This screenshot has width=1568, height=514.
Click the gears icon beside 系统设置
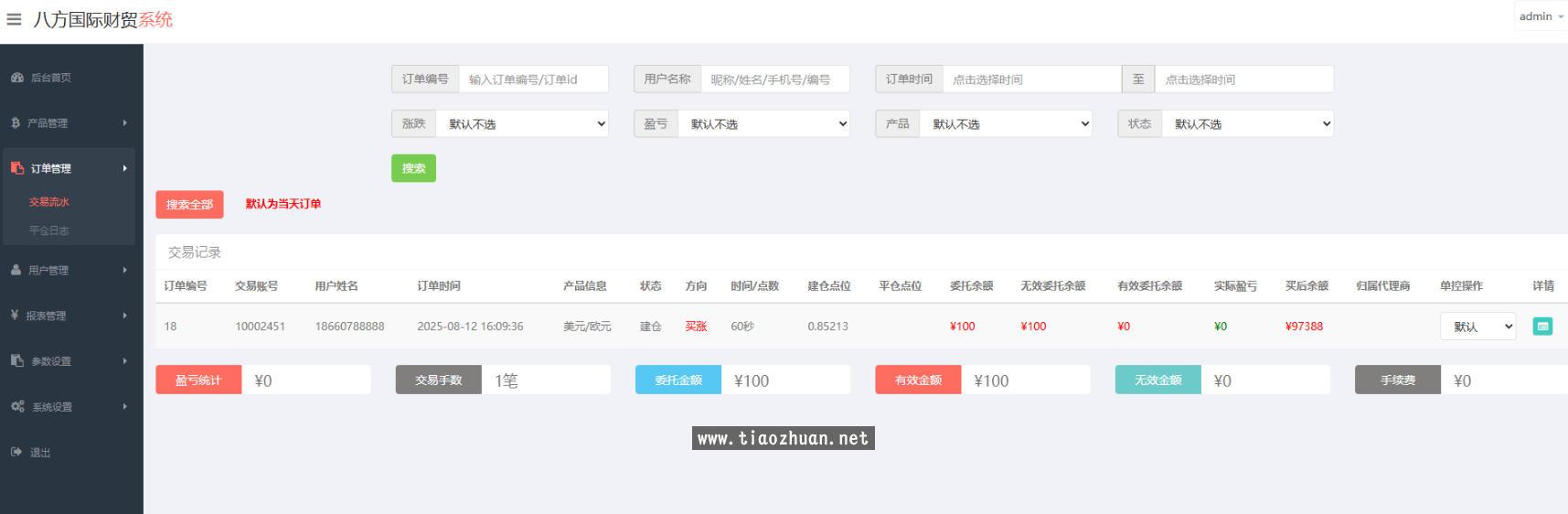tap(17, 407)
